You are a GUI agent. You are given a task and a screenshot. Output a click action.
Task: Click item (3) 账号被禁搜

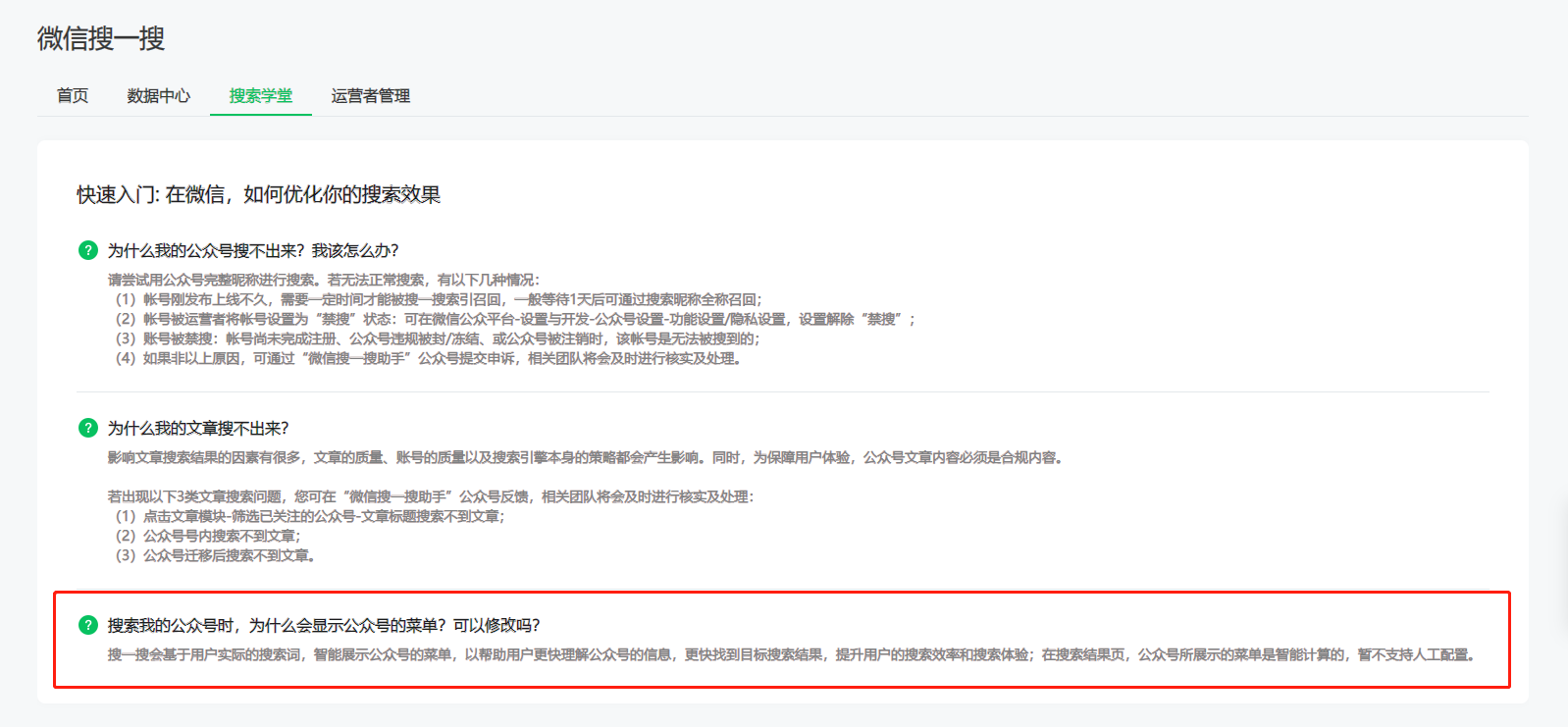coord(438,338)
